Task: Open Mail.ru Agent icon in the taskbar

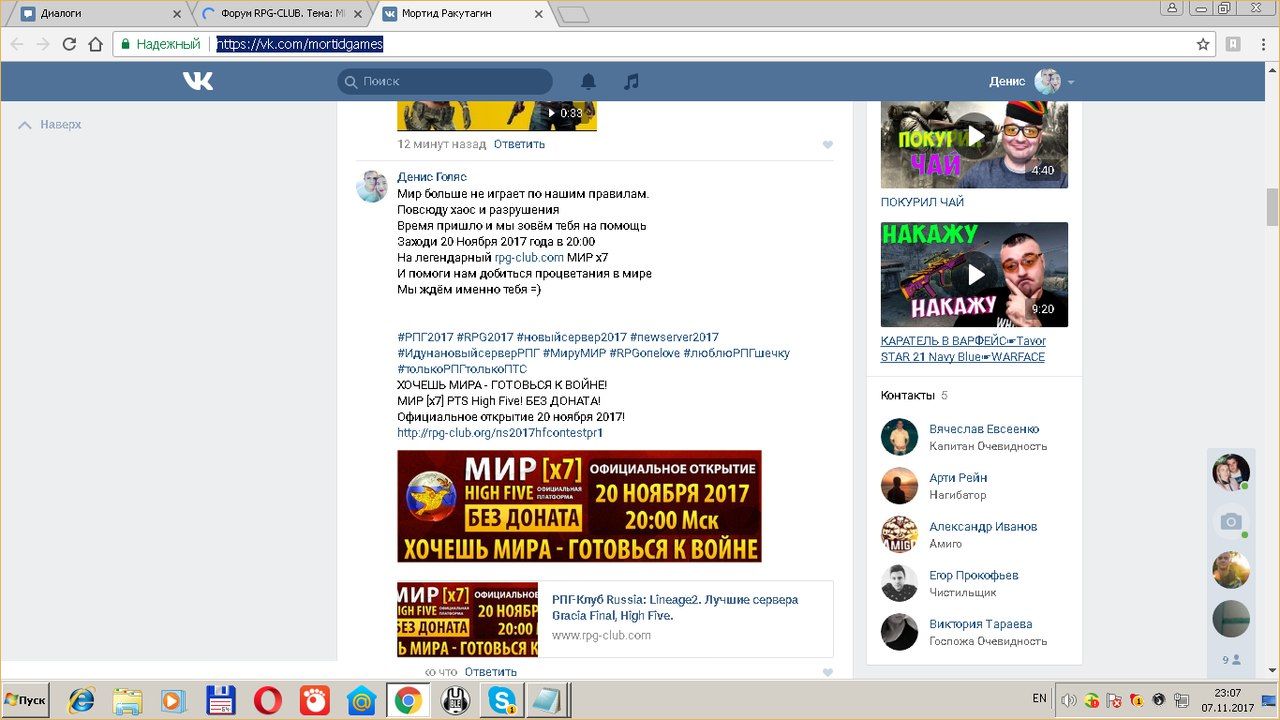Action: pos(361,700)
